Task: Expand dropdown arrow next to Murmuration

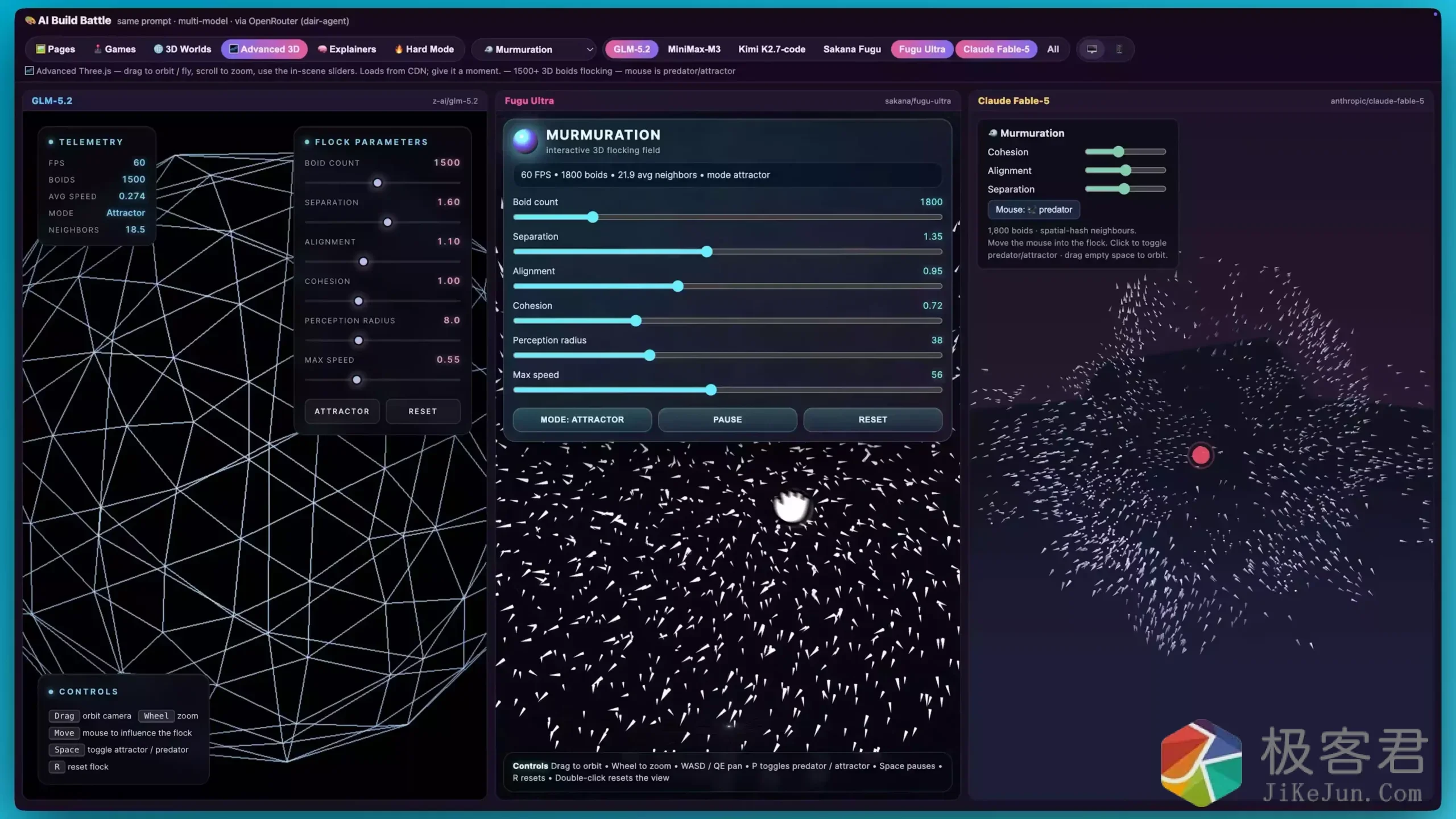Action: tap(589, 49)
